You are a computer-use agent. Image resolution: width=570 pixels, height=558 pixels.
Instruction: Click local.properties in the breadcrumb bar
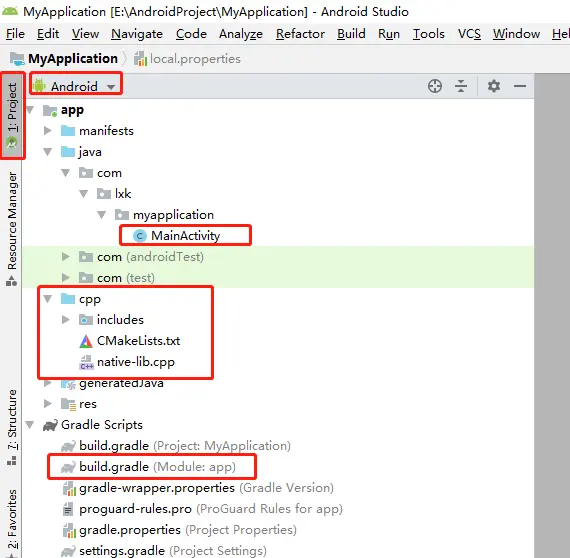pyautogui.click(x=195, y=59)
